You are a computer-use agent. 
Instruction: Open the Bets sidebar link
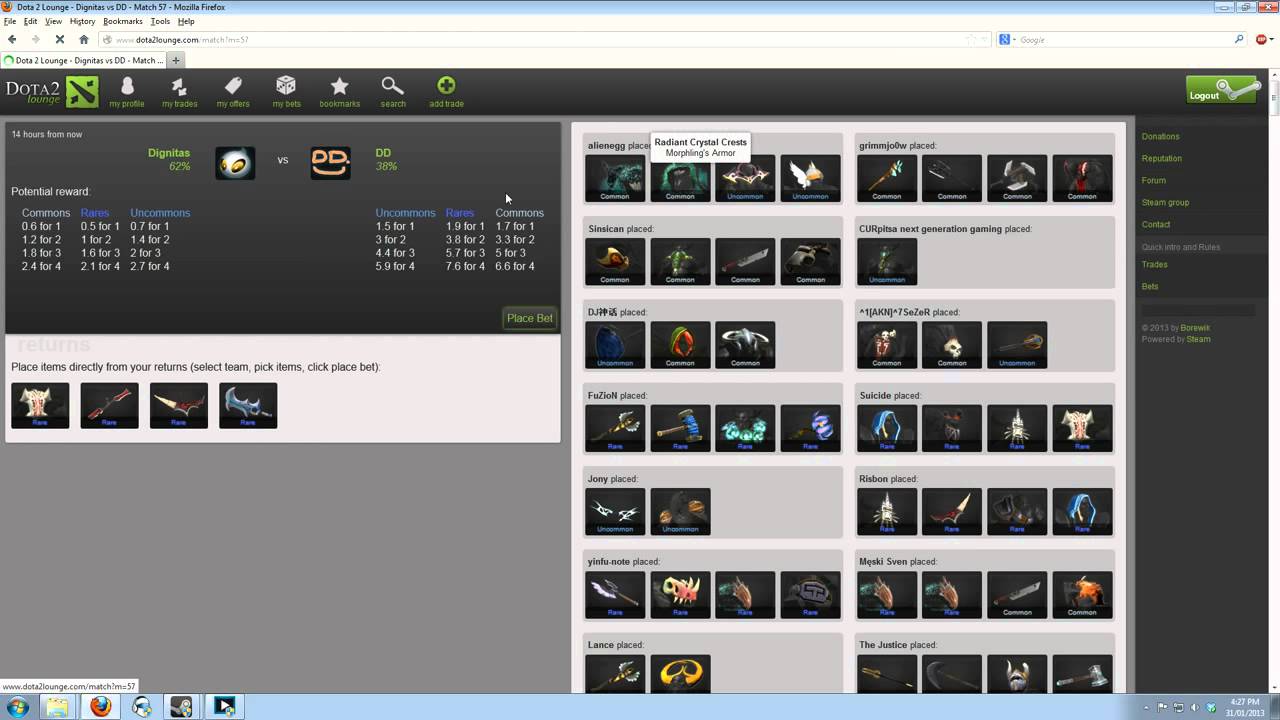[x=1150, y=286]
